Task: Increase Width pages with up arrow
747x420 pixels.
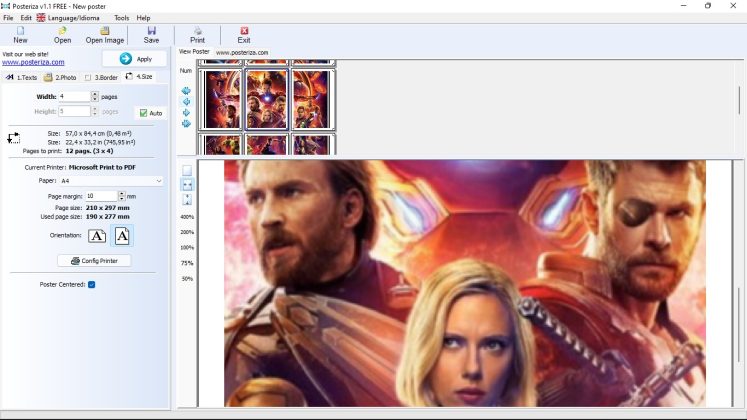Action: click(x=95, y=94)
